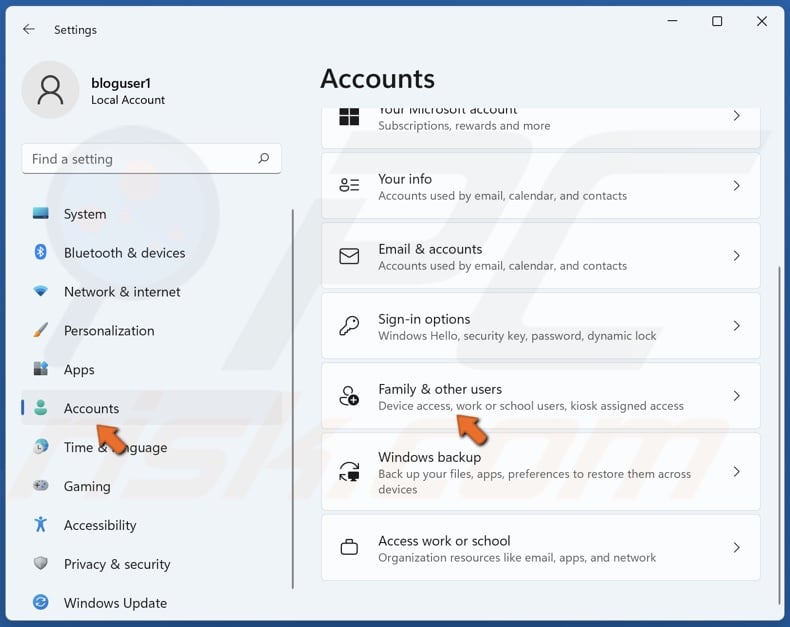
Task: Click 'Subscriptions, rewards and more' text
Action: coord(464,126)
